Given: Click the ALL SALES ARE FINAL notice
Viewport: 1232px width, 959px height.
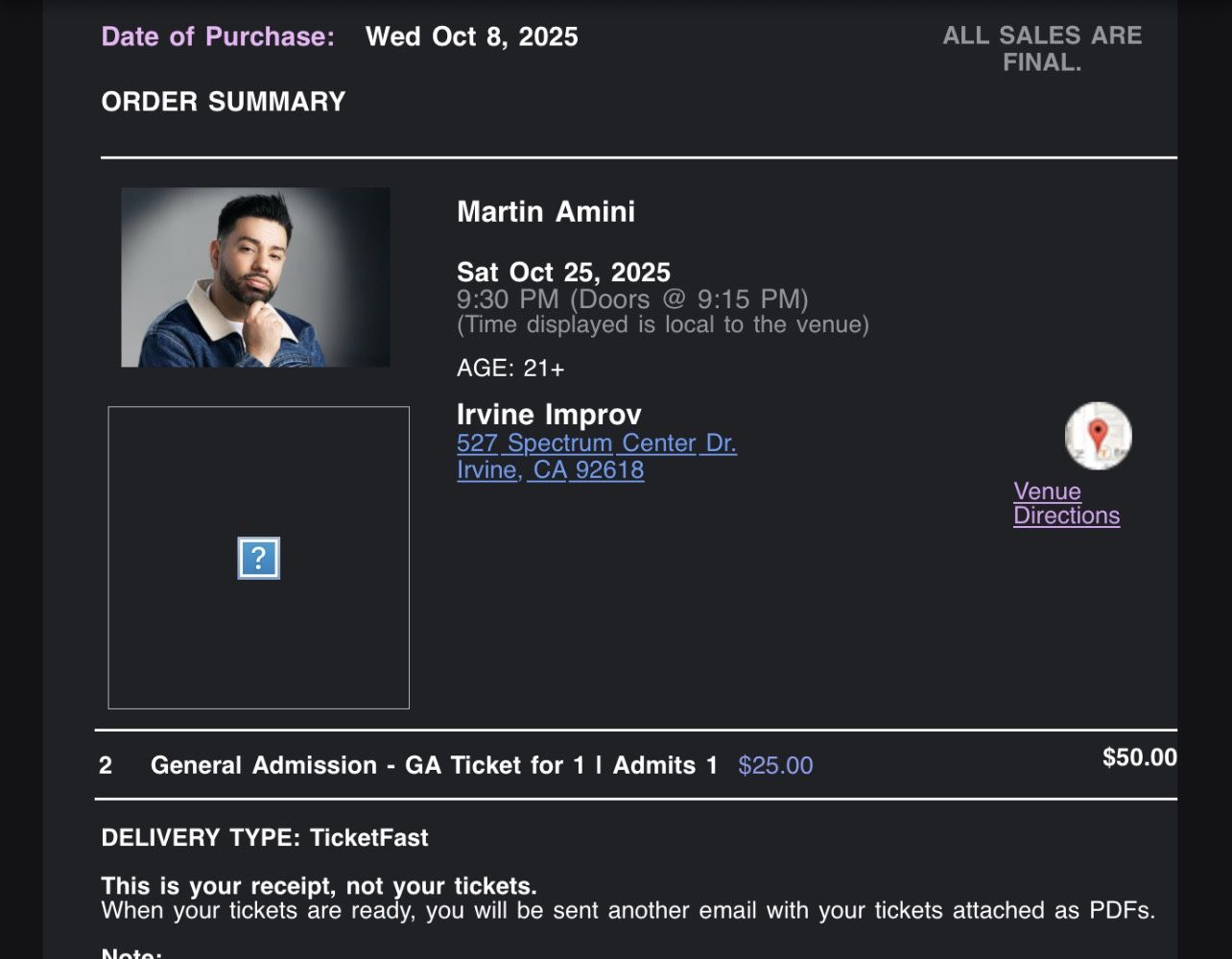Looking at the screenshot, I should pyautogui.click(x=1042, y=49).
